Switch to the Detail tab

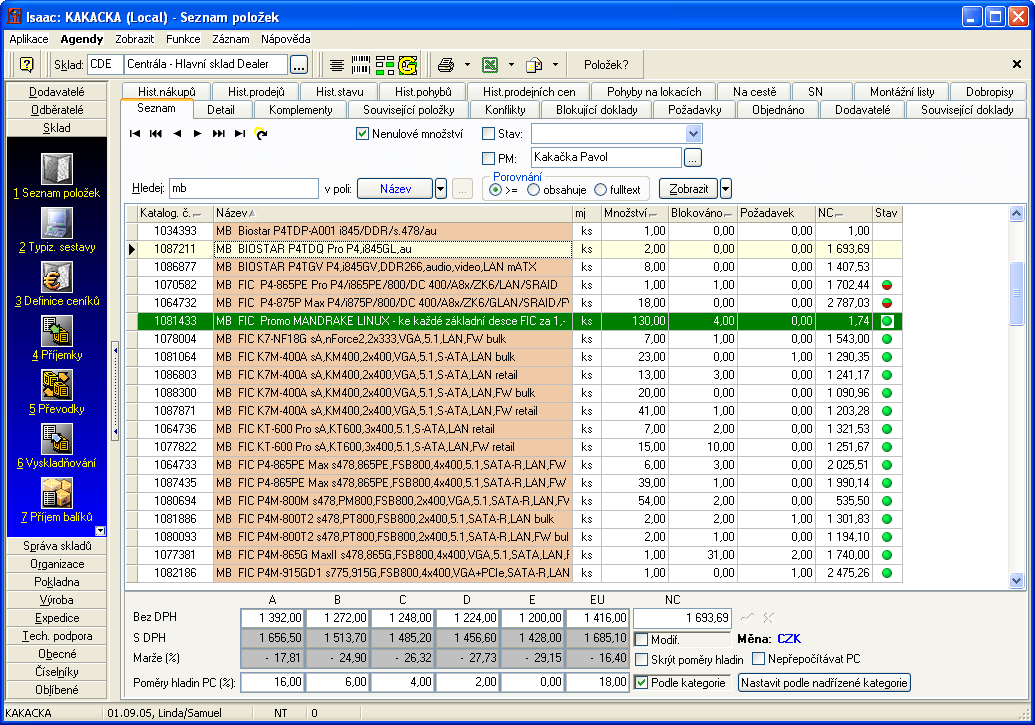point(221,109)
